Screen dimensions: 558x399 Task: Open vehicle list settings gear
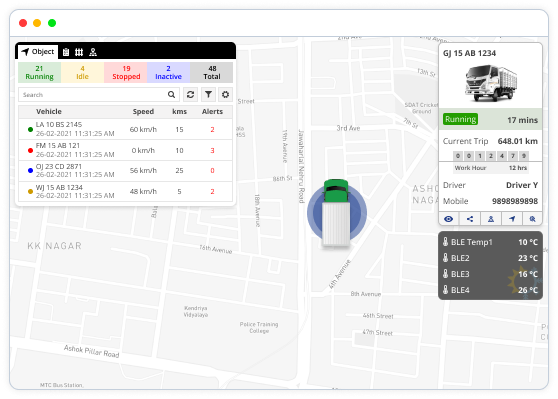click(225, 95)
